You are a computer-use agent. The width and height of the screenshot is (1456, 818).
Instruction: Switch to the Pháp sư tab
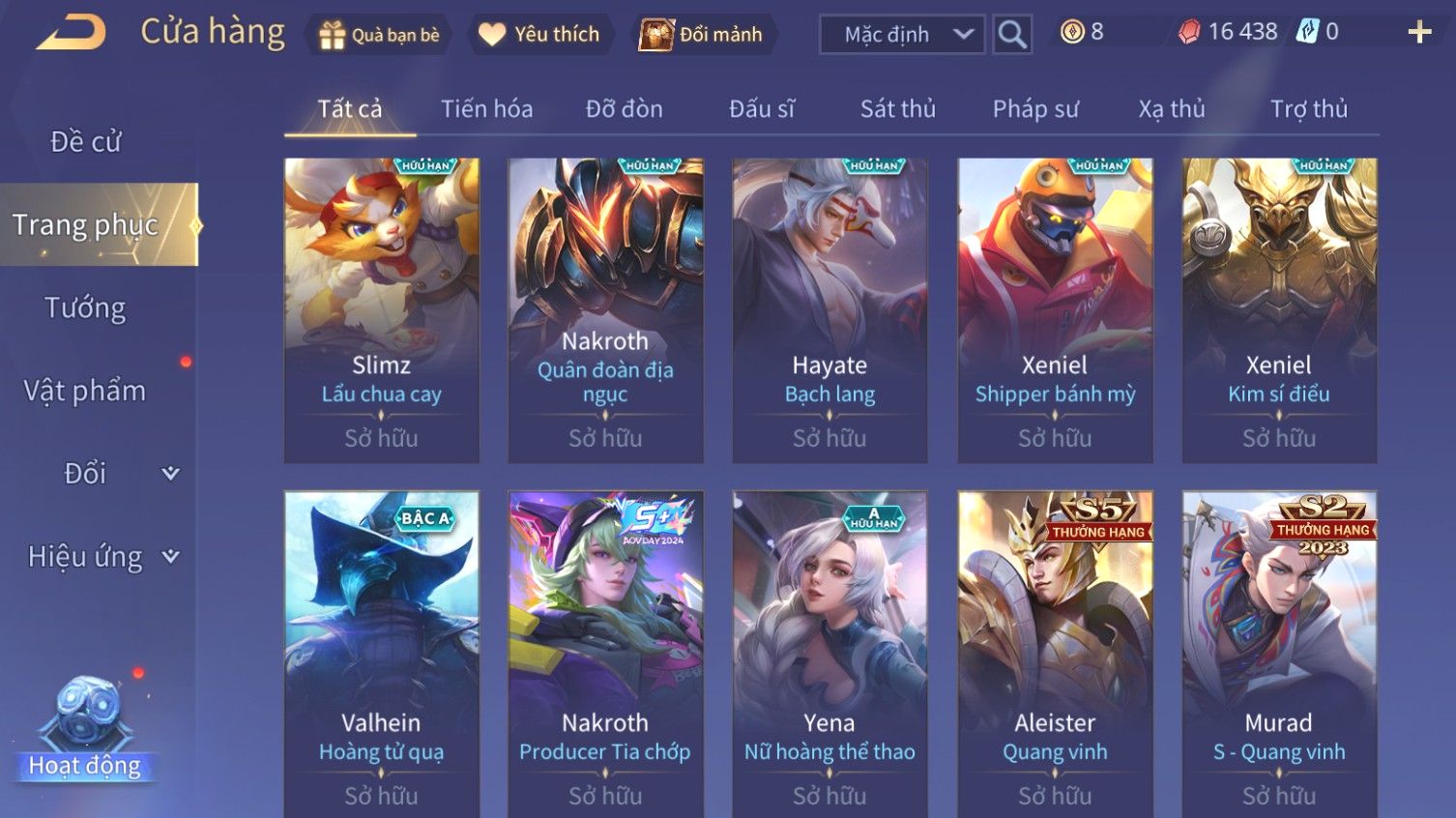tap(1035, 109)
